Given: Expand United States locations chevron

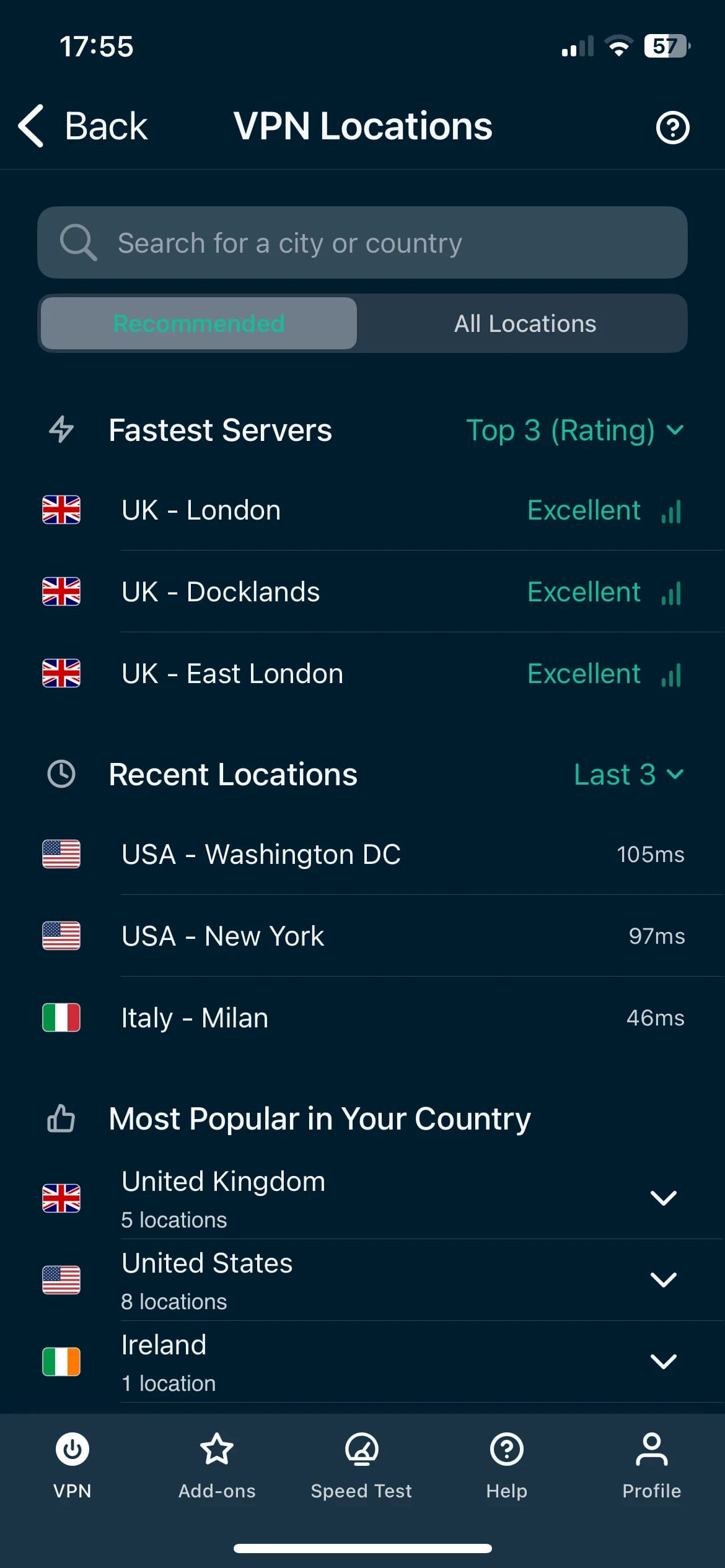Looking at the screenshot, I should tap(663, 1279).
